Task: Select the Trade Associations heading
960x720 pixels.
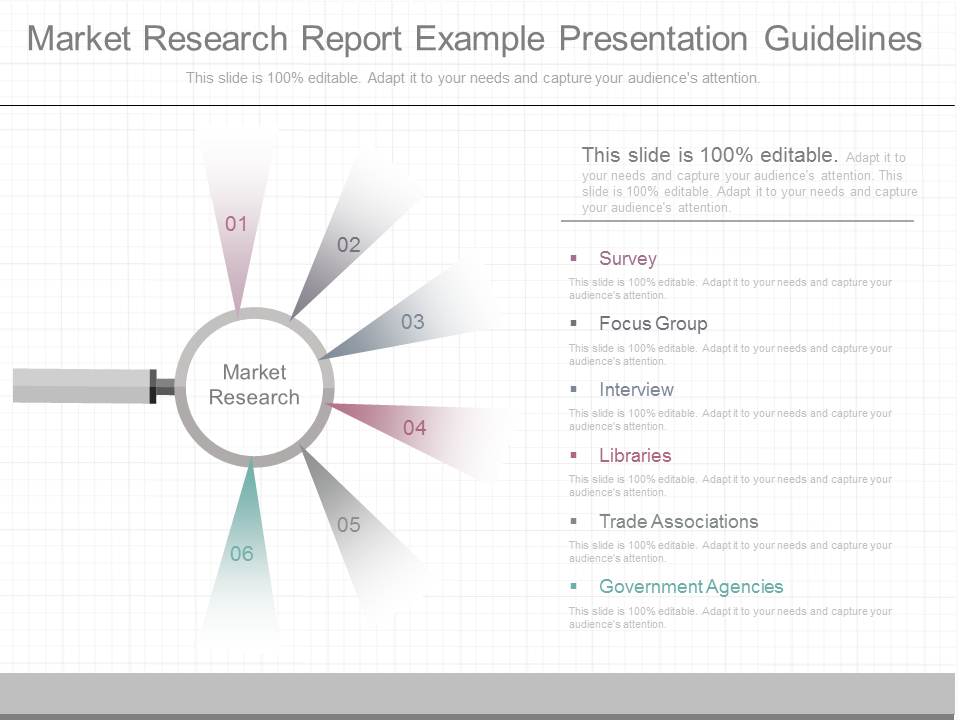Action: point(678,522)
